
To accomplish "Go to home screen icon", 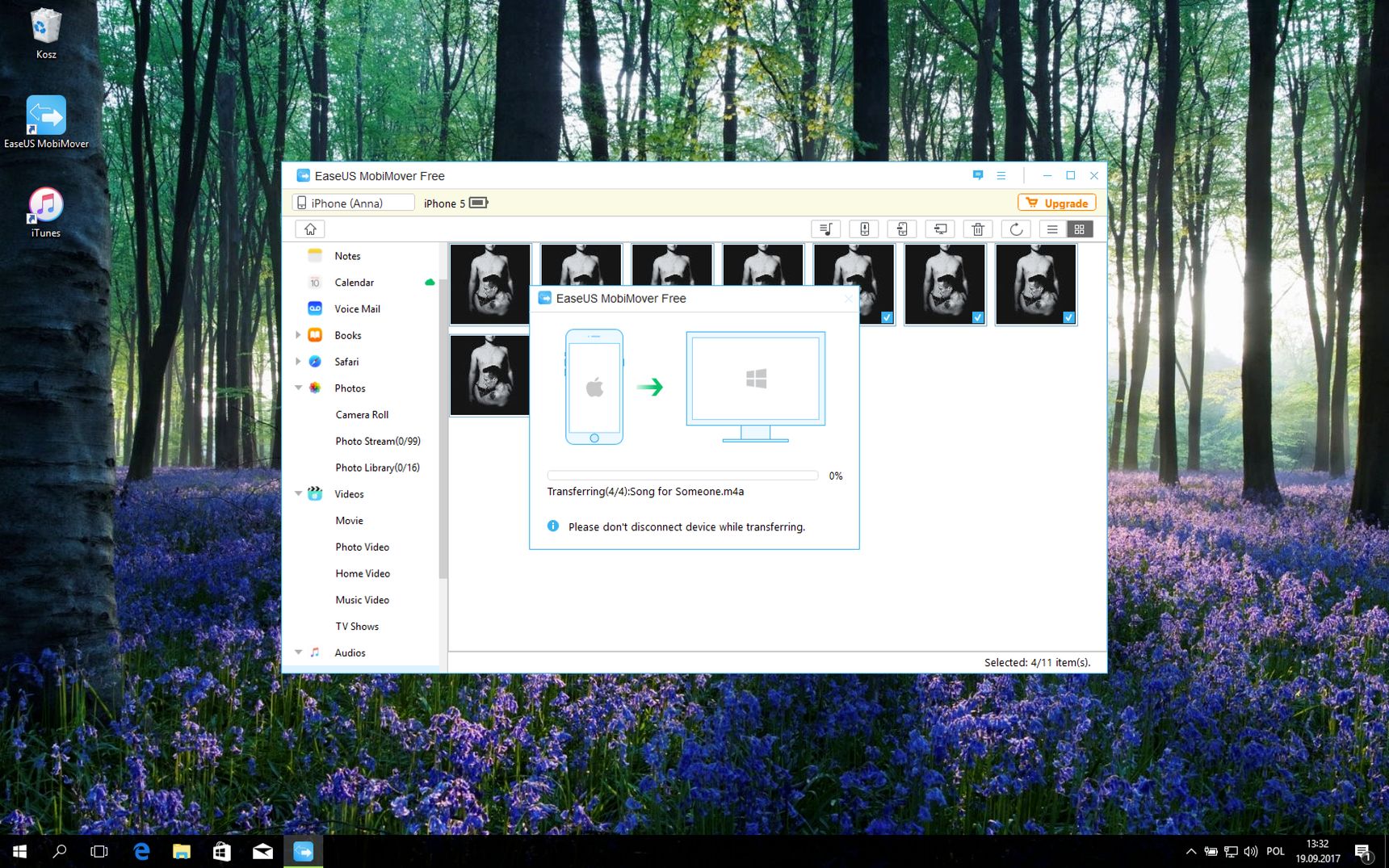I will tap(310, 229).
